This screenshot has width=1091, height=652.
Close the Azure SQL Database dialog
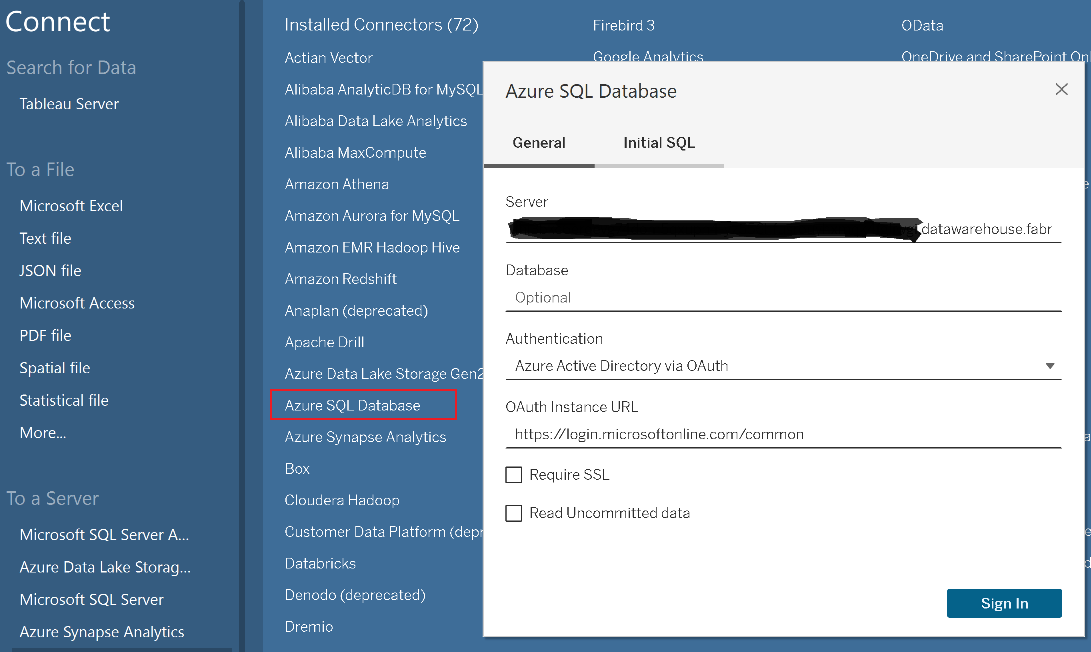tap(1061, 89)
